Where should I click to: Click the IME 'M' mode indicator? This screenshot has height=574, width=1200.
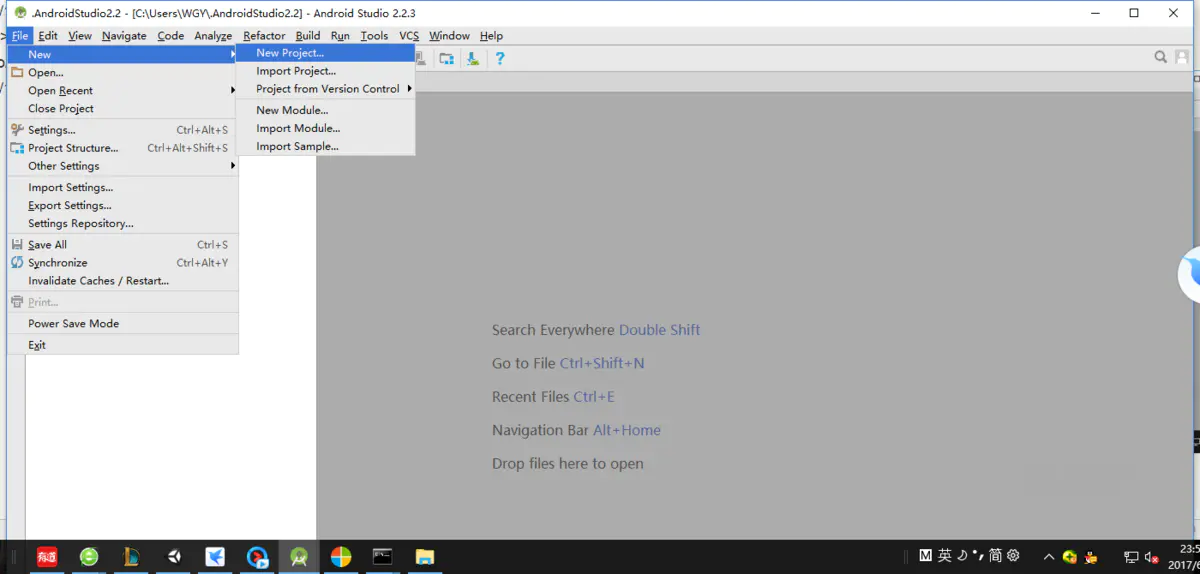pyautogui.click(x=926, y=556)
